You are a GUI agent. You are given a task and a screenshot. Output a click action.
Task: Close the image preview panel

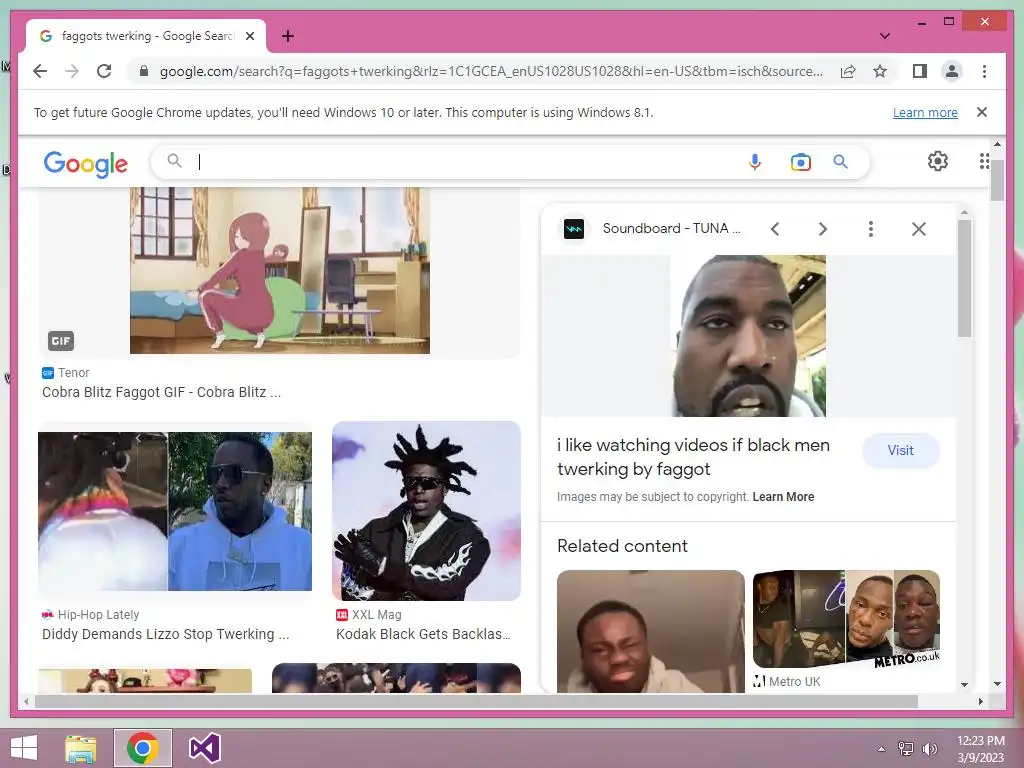[x=918, y=229]
